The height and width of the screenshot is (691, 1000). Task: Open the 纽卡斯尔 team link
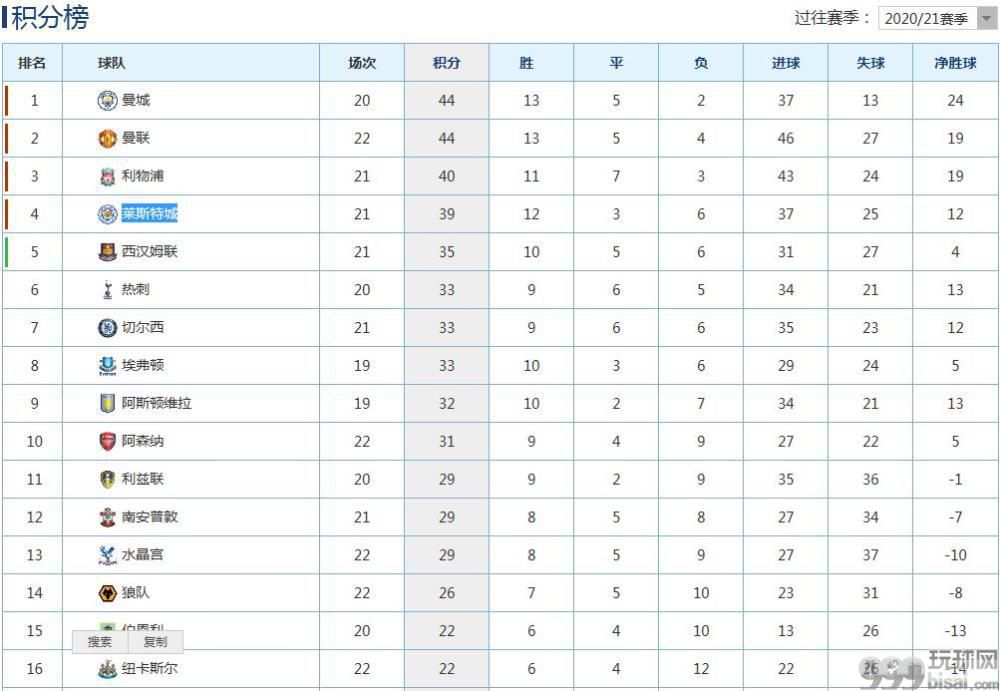pyautogui.click(x=150, y=668)
